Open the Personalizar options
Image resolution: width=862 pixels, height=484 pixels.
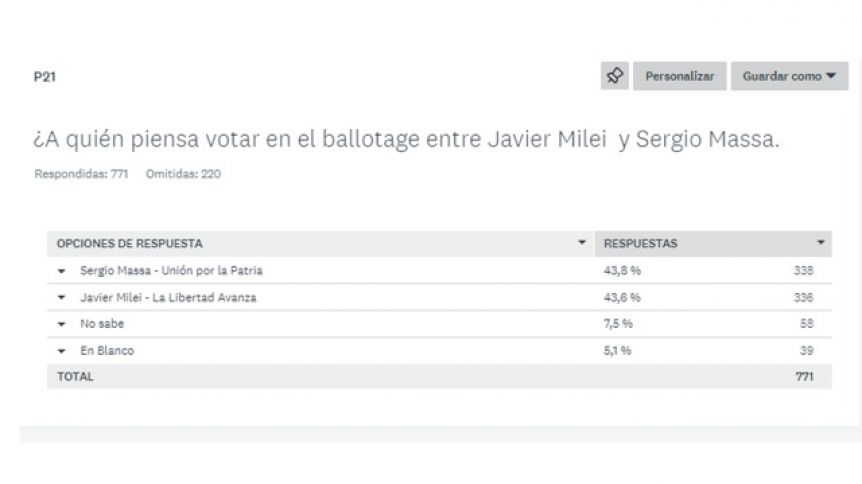pos(679,76)
